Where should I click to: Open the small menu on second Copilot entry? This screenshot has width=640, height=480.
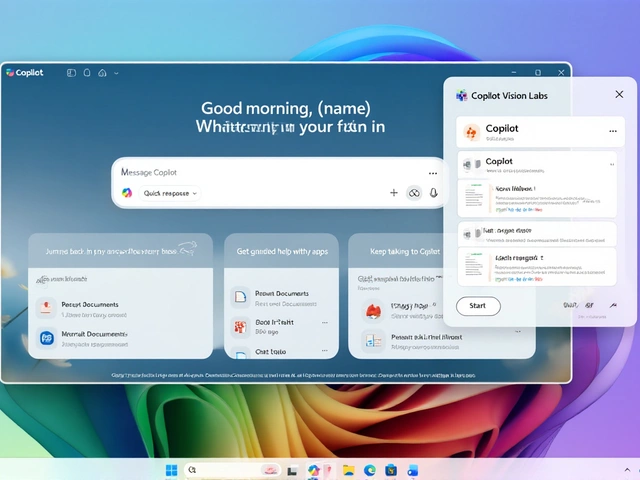(x=611, y=164)
